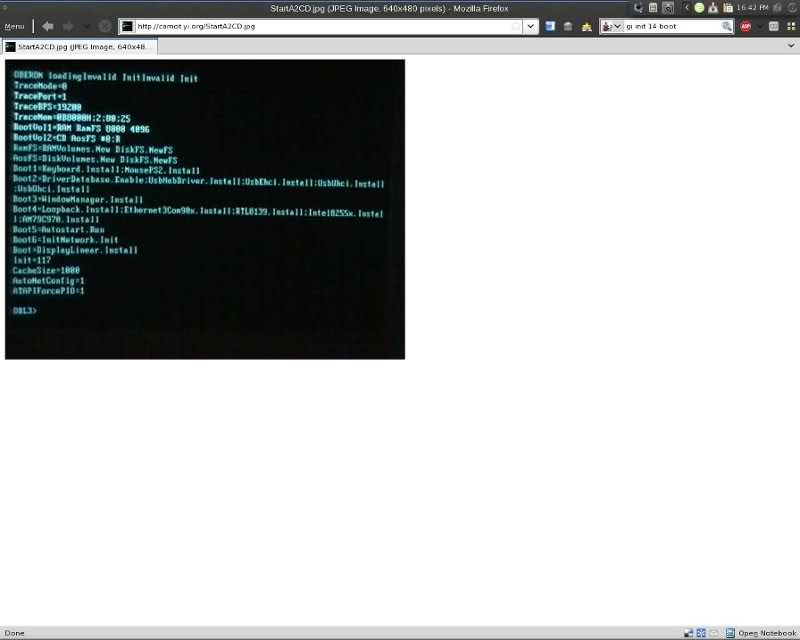
Task: Open the list all tabs dropdown arrow
Action: [791, 45]
